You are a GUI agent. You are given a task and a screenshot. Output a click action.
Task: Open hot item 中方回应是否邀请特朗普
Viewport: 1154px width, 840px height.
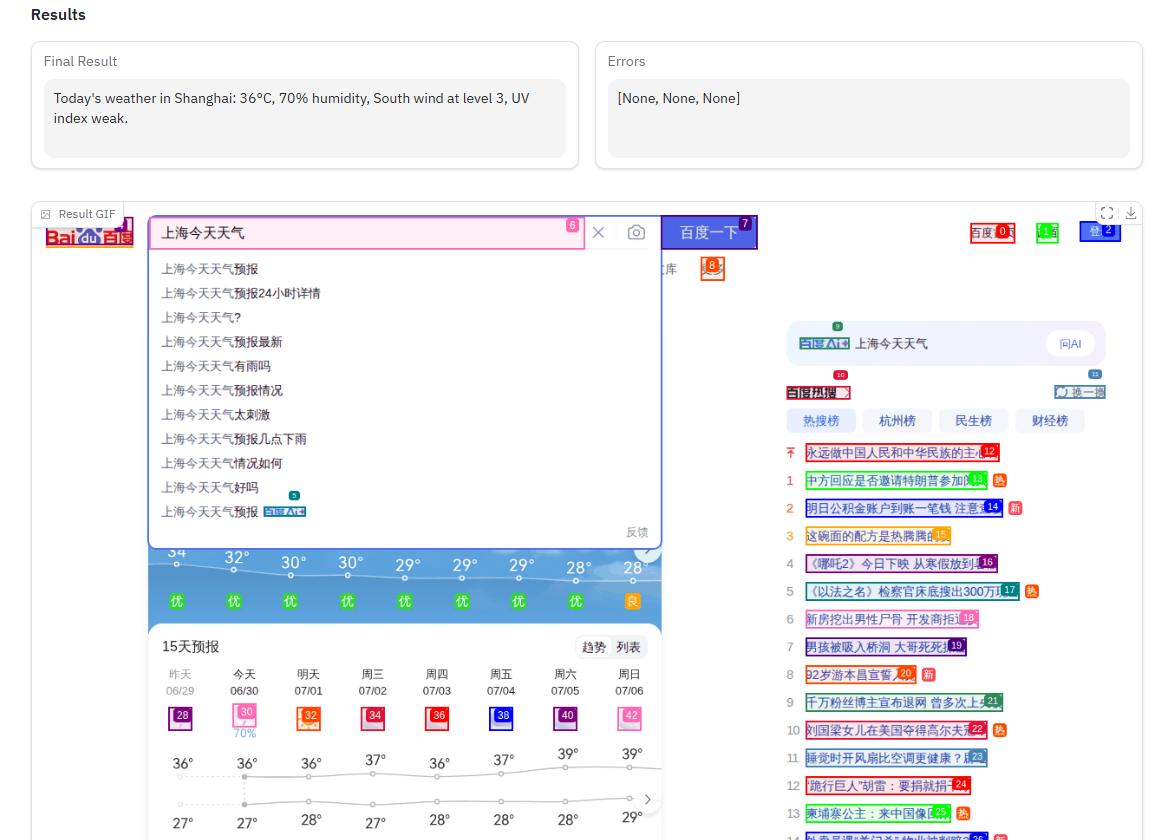pos(896,481)
